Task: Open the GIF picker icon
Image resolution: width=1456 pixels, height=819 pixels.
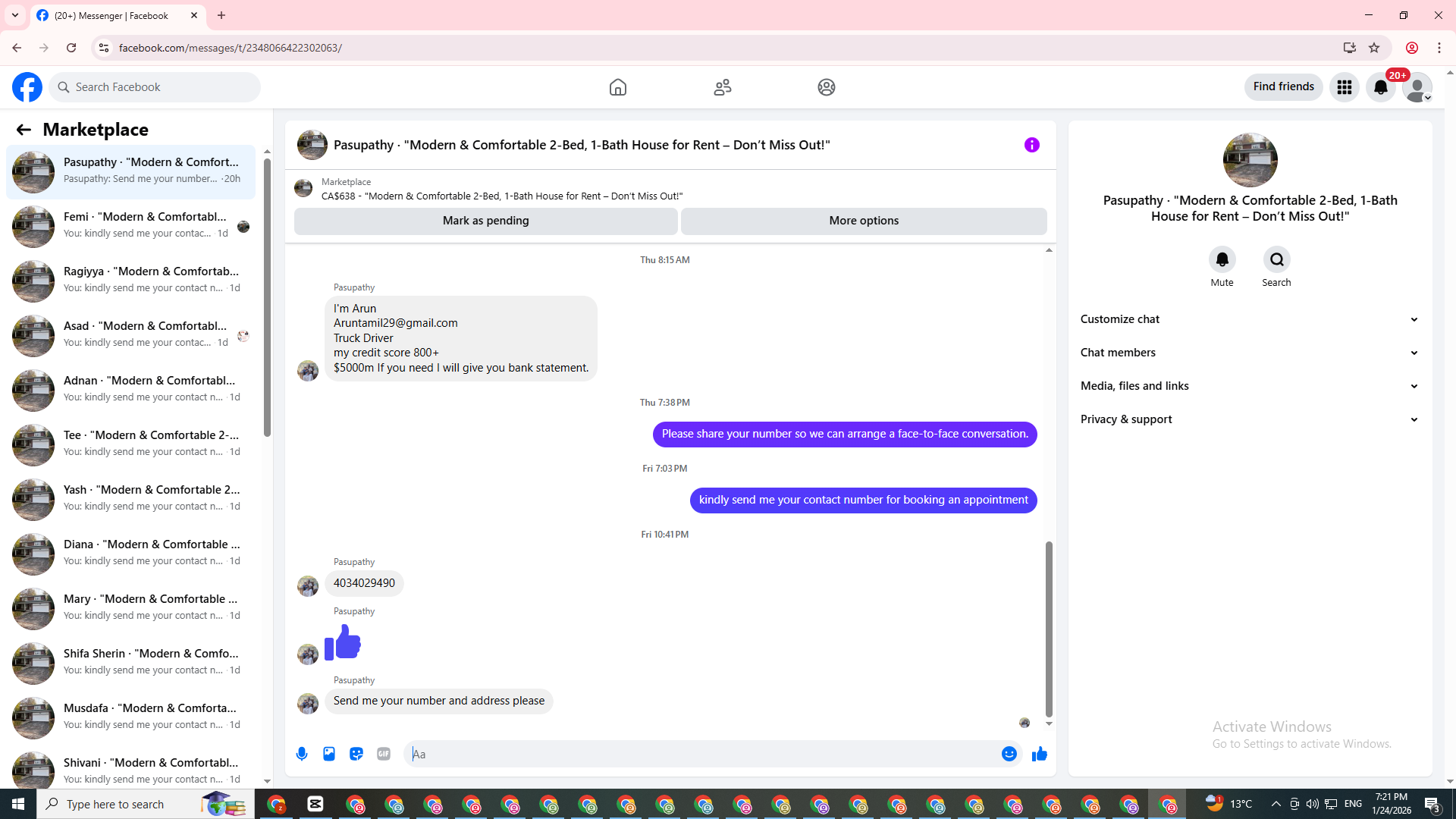Action: pos(384,754)
